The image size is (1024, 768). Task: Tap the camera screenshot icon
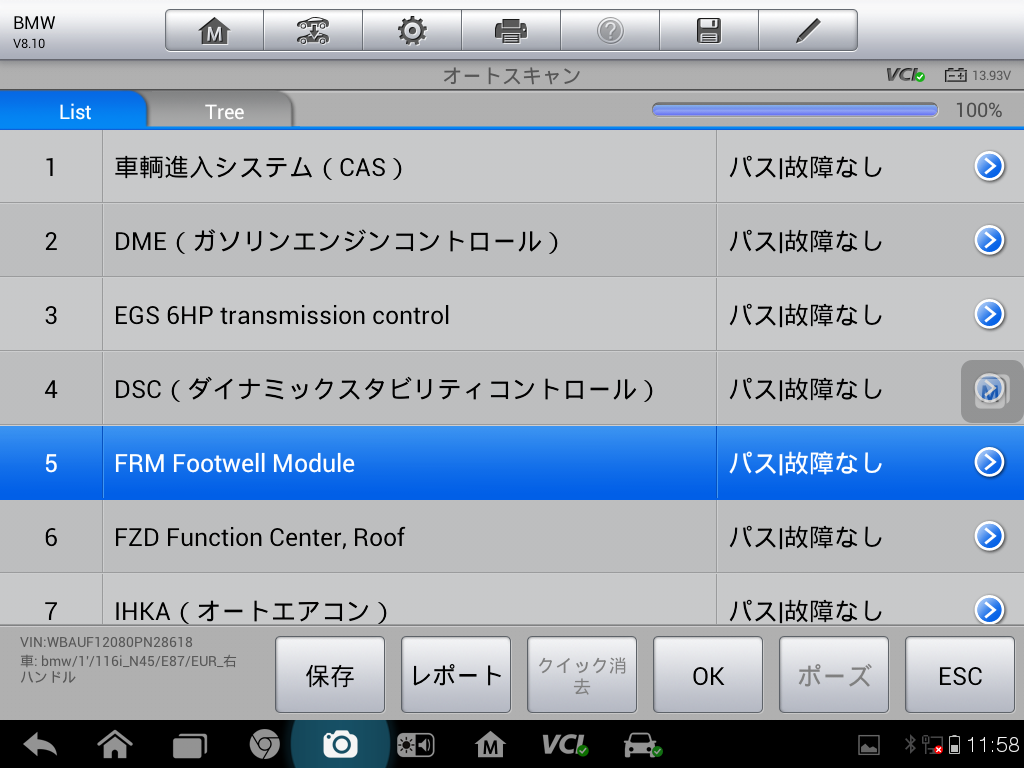click(x=340, y=744)
